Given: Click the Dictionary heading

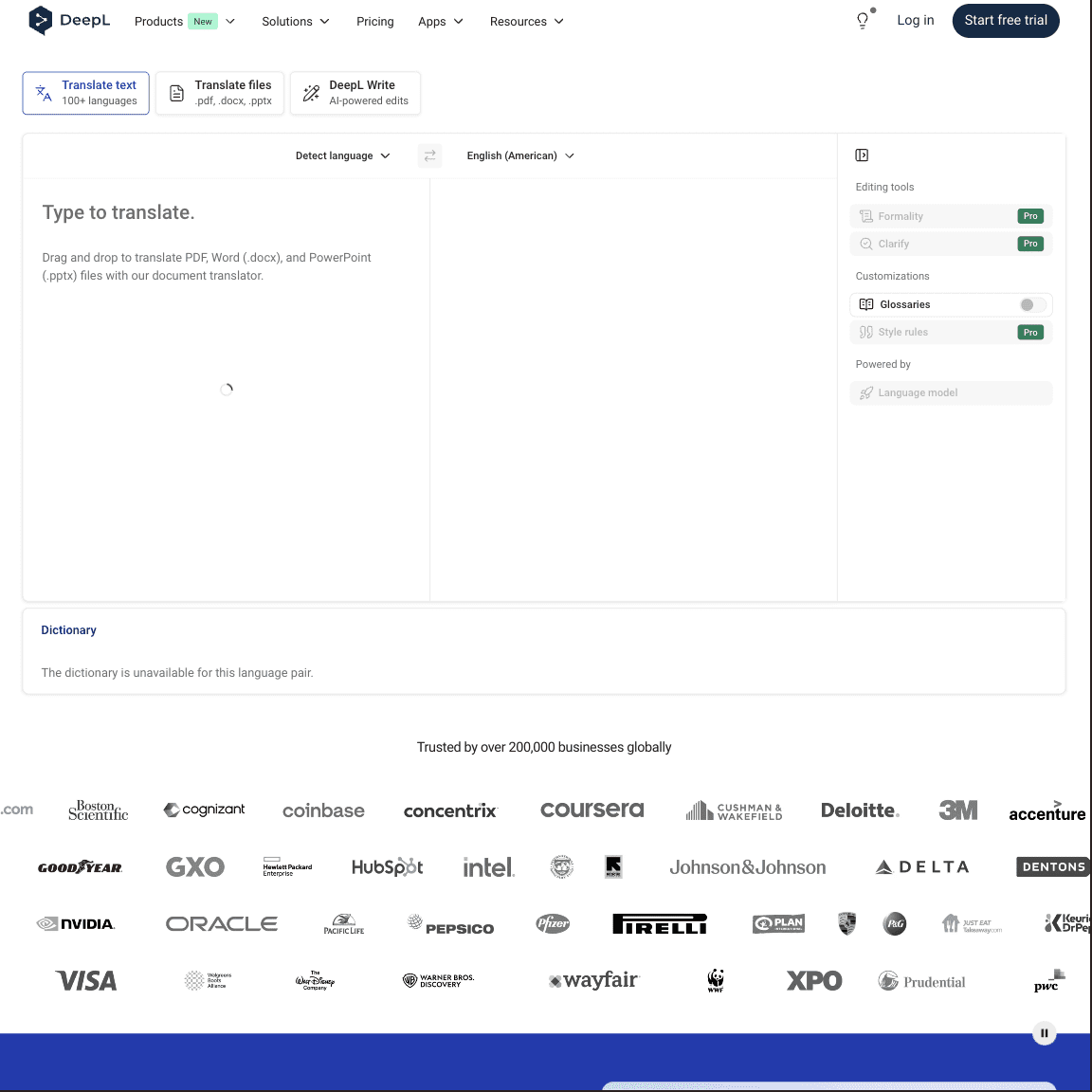Looking at the screenshot, I should 68,630.
